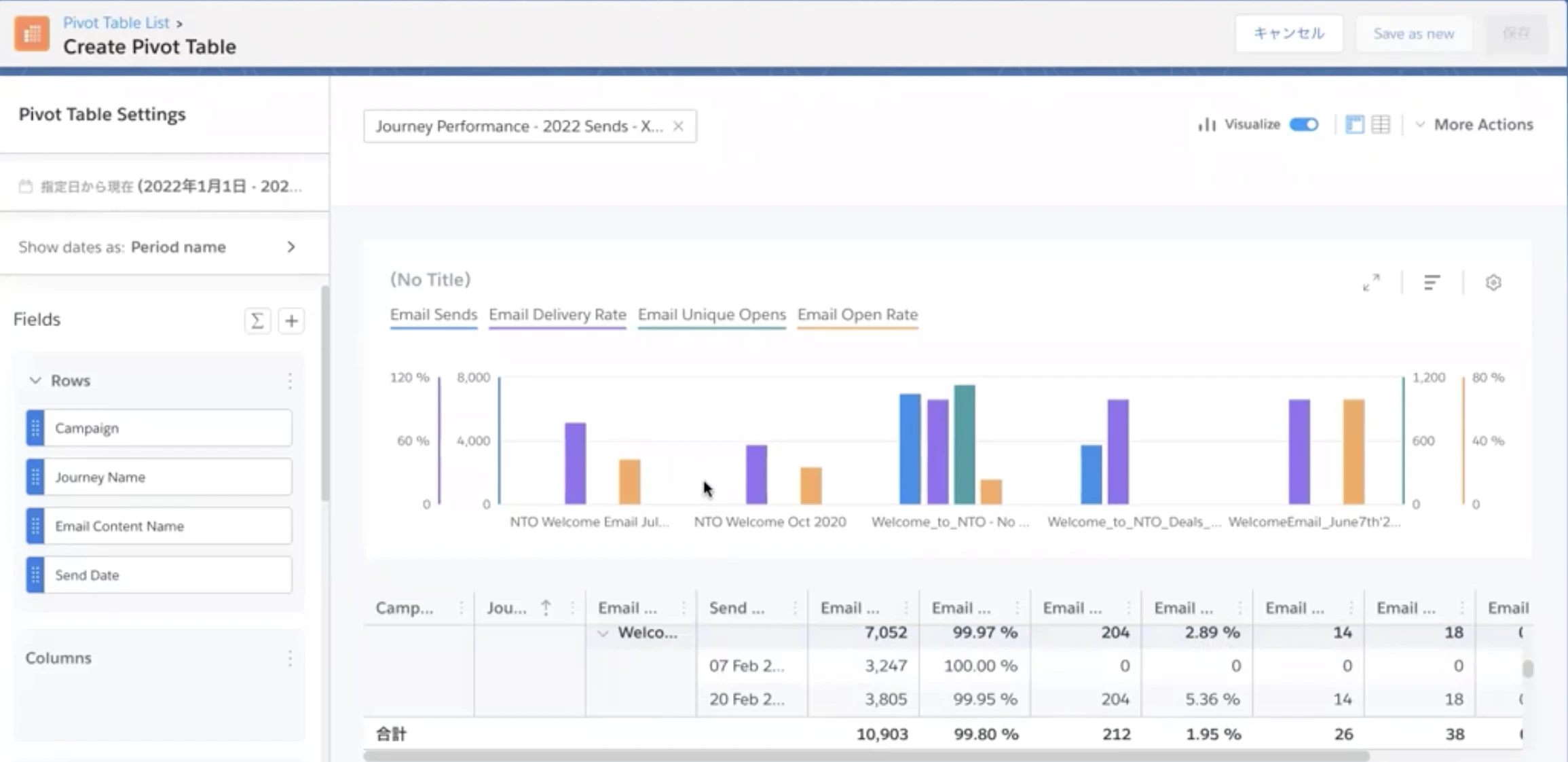
Task: Toggle Email Open Rate series in legend
Action: click(857, 315)
